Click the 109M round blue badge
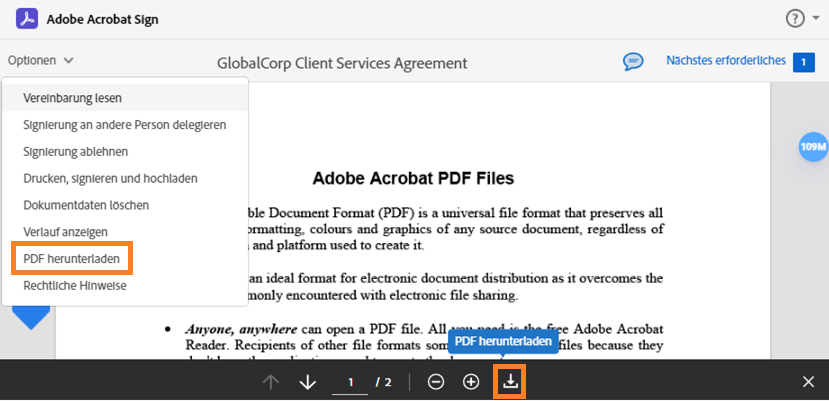The image size is (829, 401). pos(813,147)
